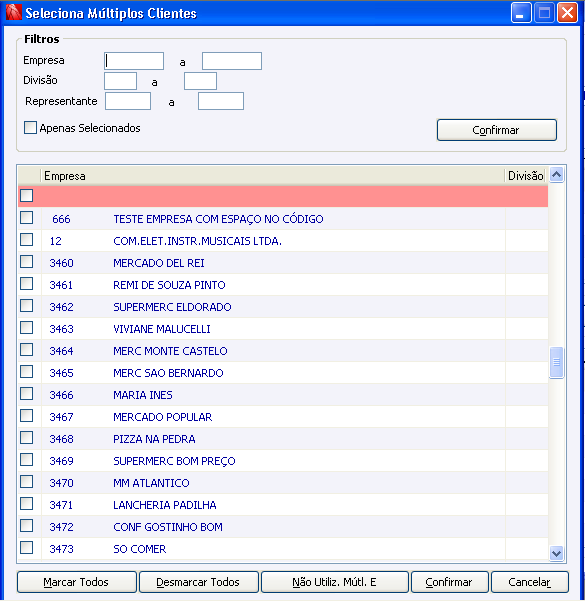The height and width of the screenshot is (601, 585).
Task: Mark checkbox beside MARIA INES
Action: click(x=26, y=394)
